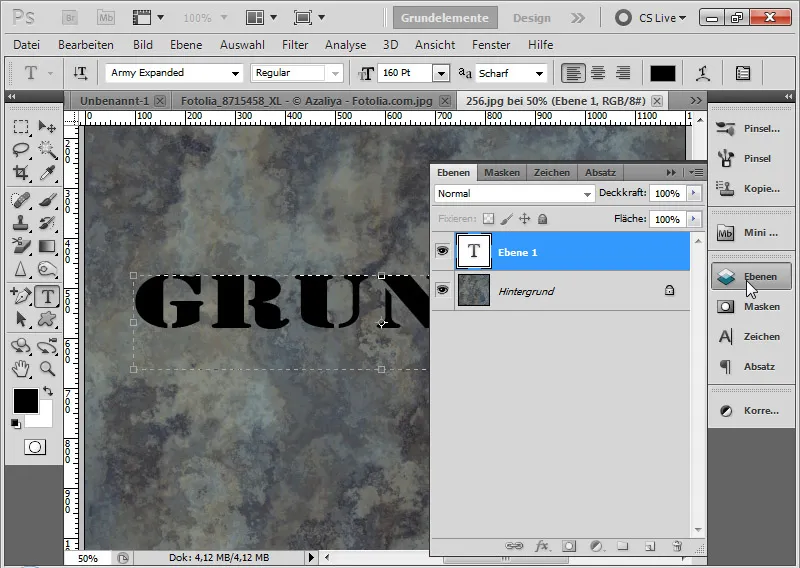800x568 pixels.
Task: Select the Move tool
Action: [x=47, y=127]
